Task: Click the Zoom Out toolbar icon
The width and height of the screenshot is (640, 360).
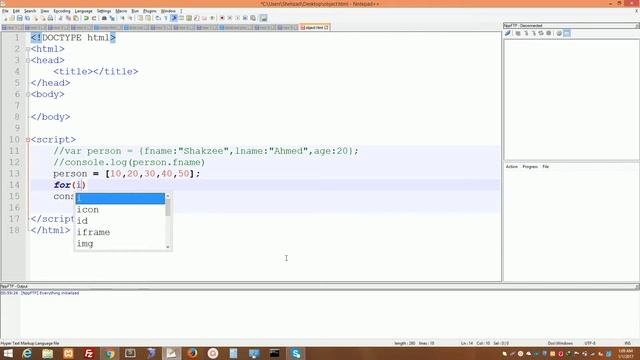Action: click(130, 18)
